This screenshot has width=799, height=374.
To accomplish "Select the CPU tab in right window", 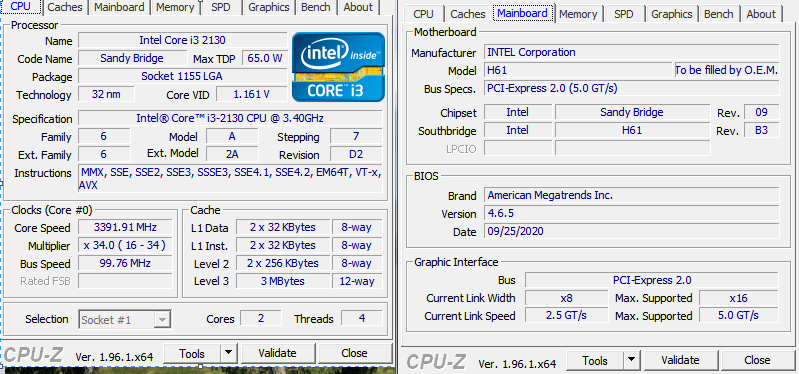I will (x=423, y=14).
